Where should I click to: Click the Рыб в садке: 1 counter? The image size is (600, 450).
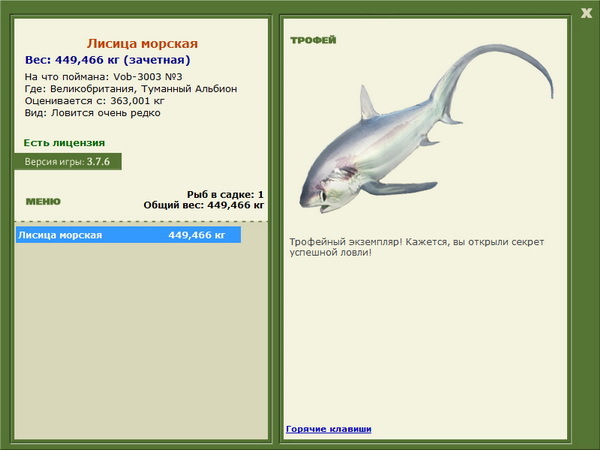tap(225, 195)
